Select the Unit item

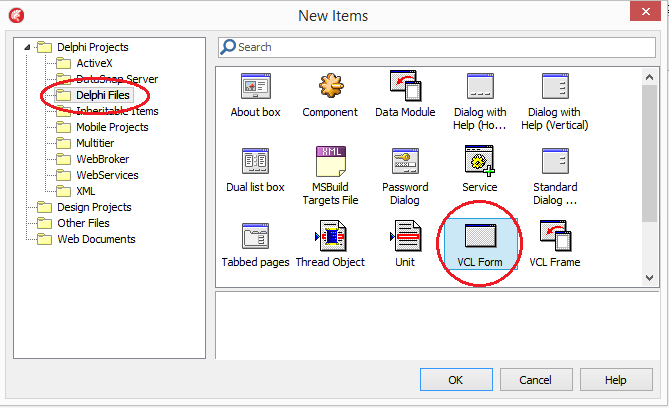pos(405,245)
